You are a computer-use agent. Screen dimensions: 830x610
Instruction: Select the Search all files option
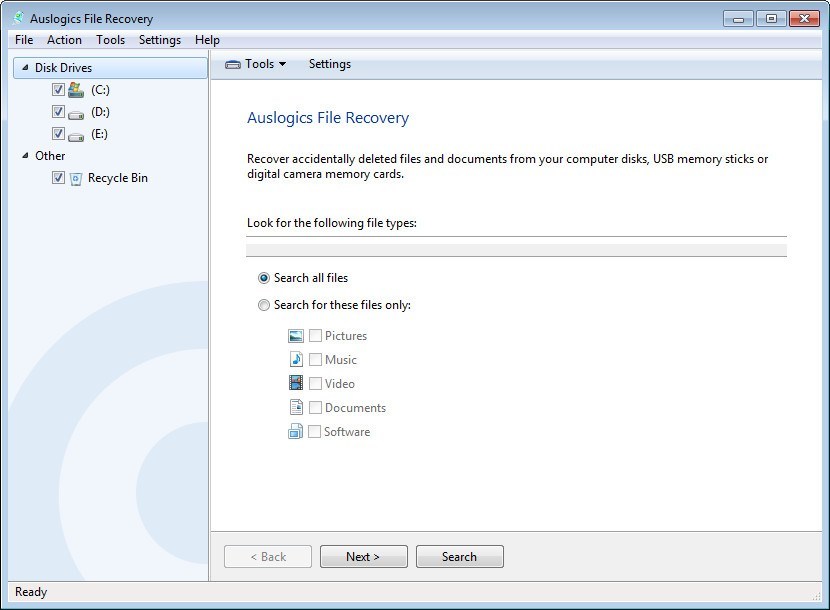tap(264, 278)
